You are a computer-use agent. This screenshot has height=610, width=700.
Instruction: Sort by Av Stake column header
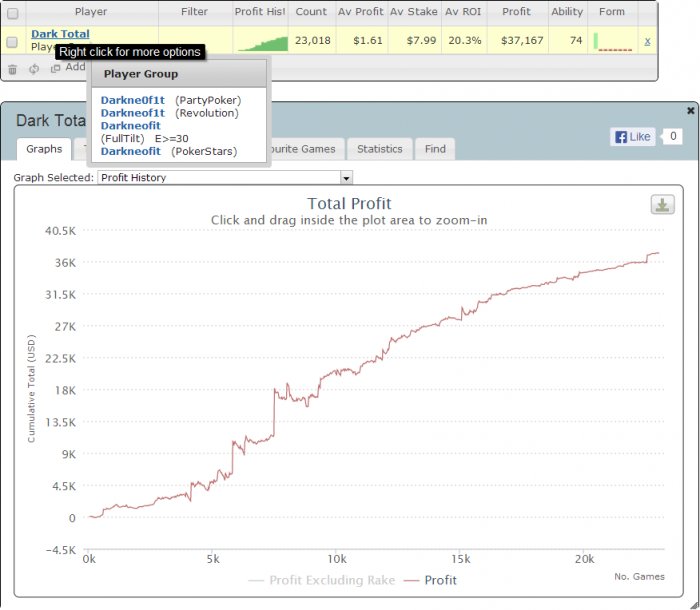[x=414, y=12]
